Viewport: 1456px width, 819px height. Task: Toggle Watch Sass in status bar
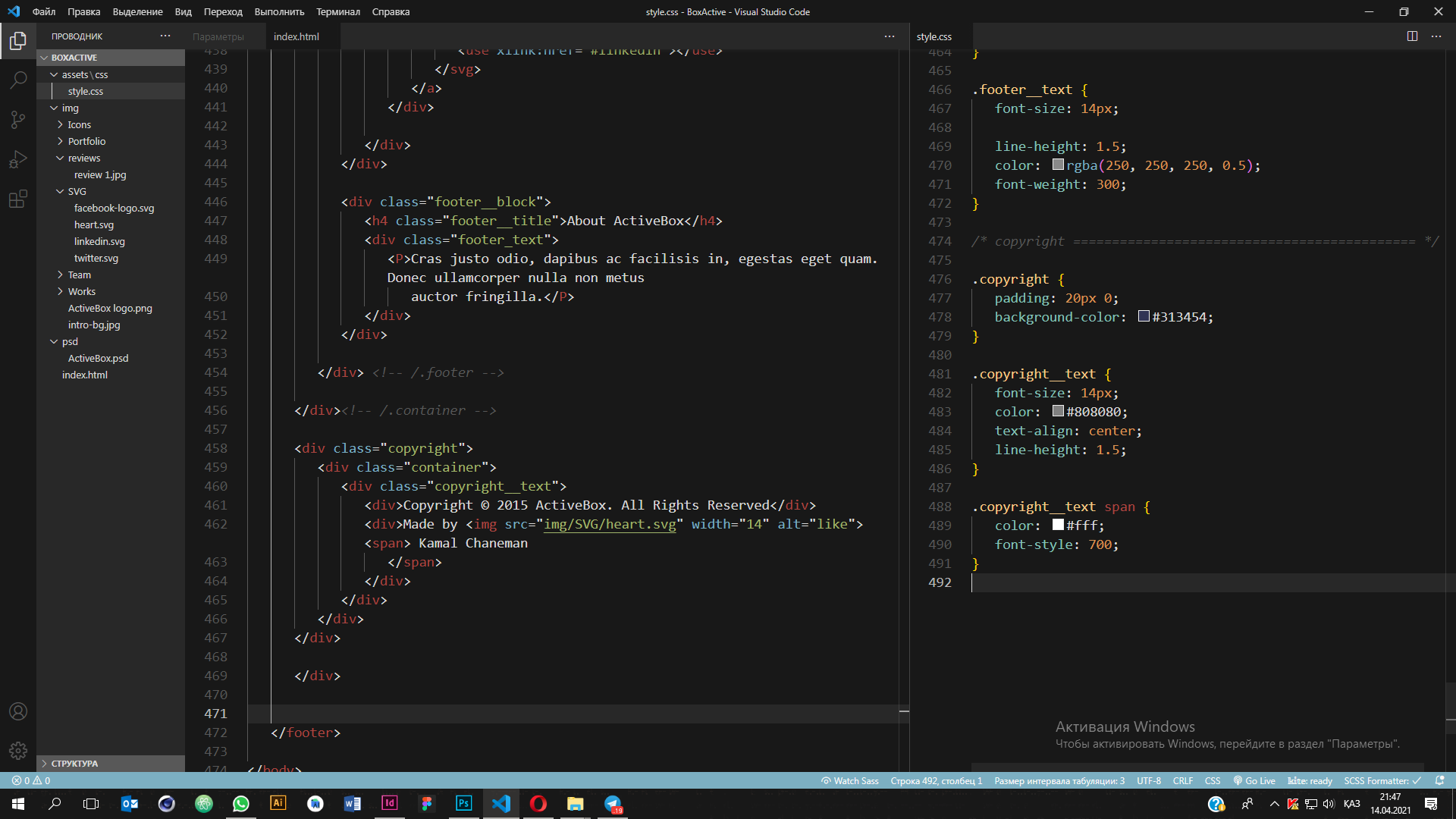click(850, 781)
